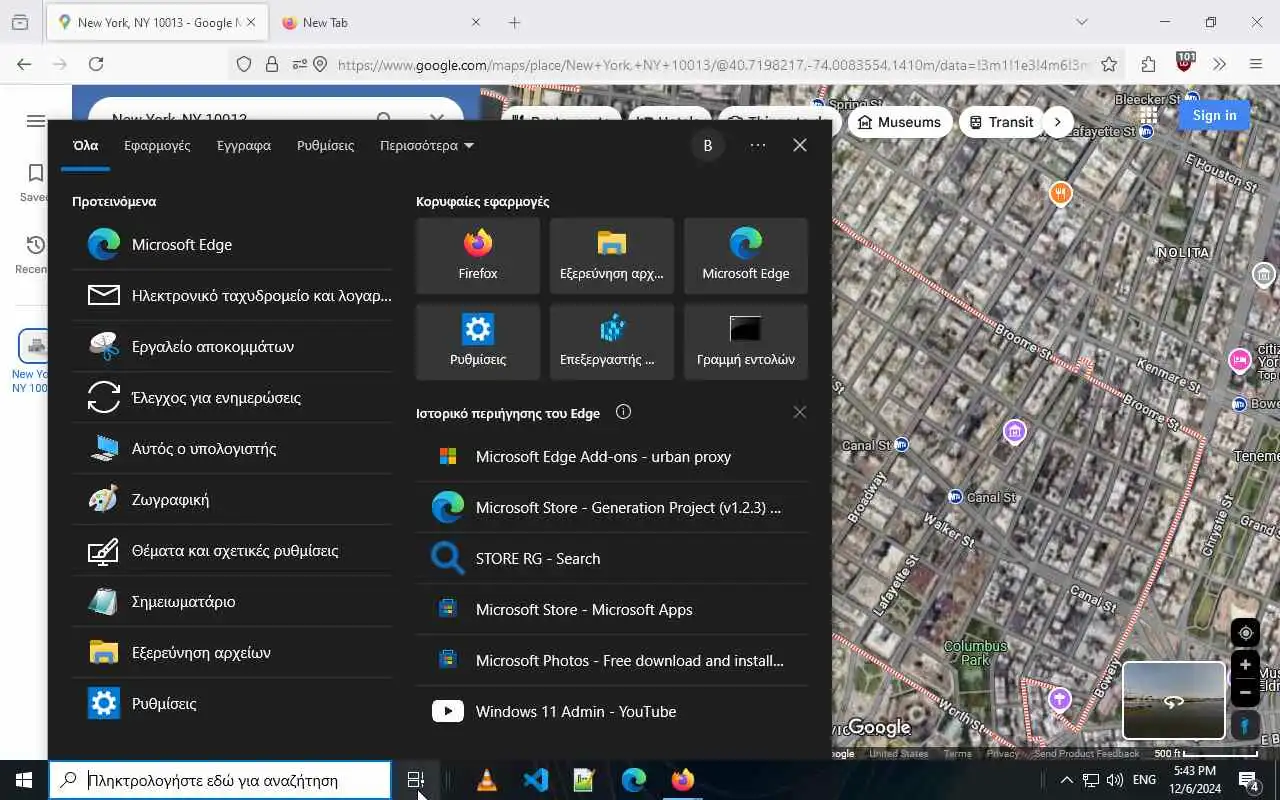Open Visual Studio Code from taskbar
This screenshot has width=1280, height=800.
tap(536, 780)
